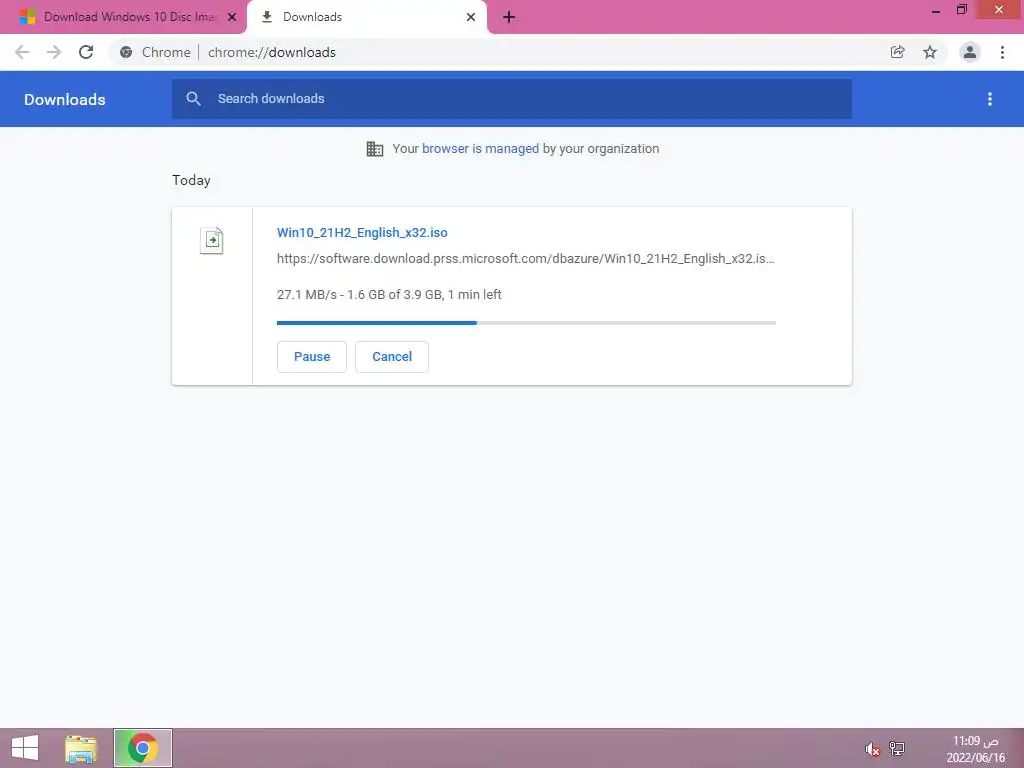Screen dimensions: 1024x768
Task: Click the ISO file type icon
Action: pos(212,240)
